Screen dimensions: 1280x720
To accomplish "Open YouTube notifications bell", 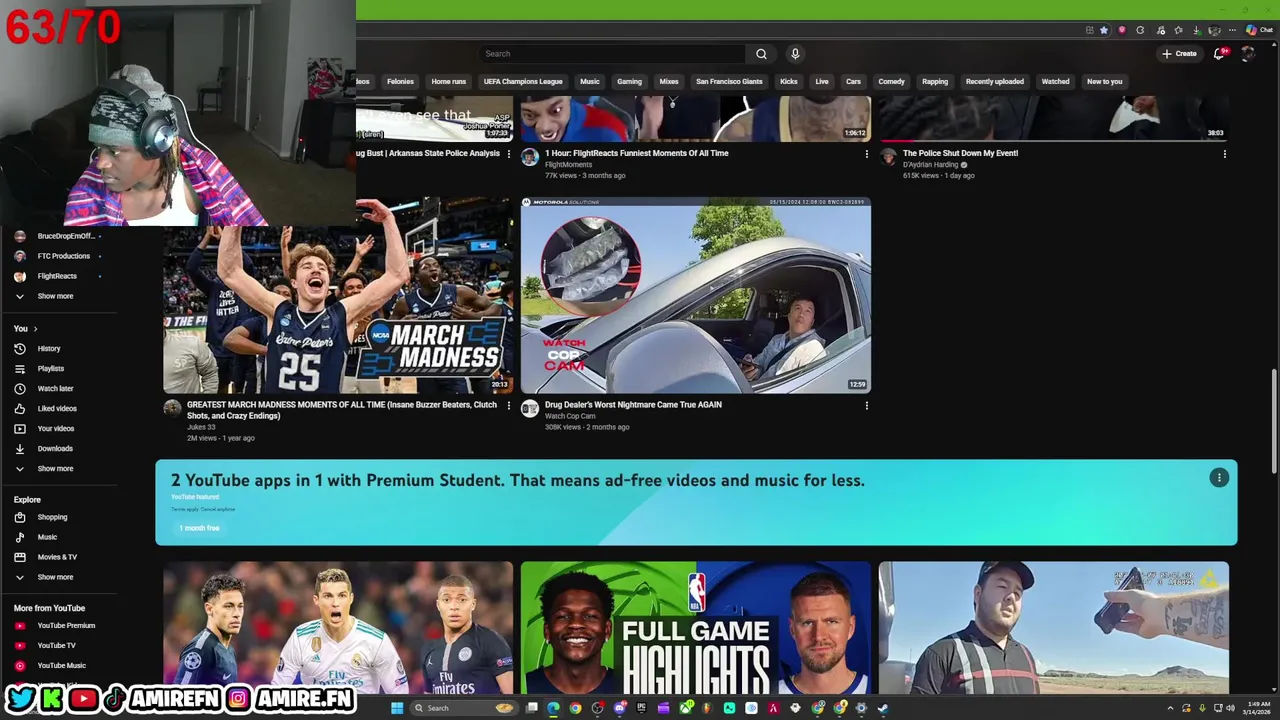I will tap(1218, 54).
